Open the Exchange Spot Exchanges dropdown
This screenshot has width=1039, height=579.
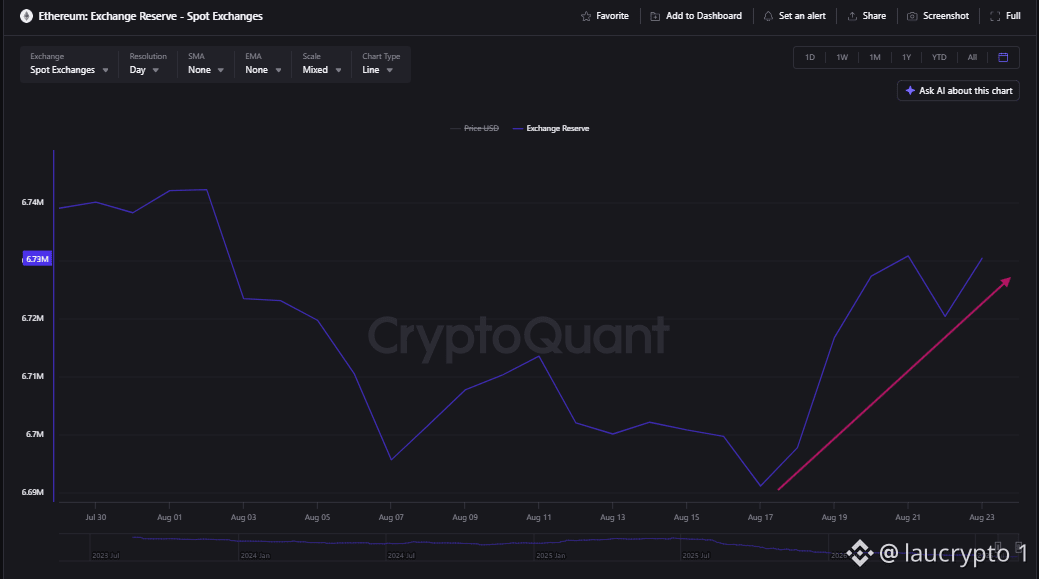click(69, 64)
